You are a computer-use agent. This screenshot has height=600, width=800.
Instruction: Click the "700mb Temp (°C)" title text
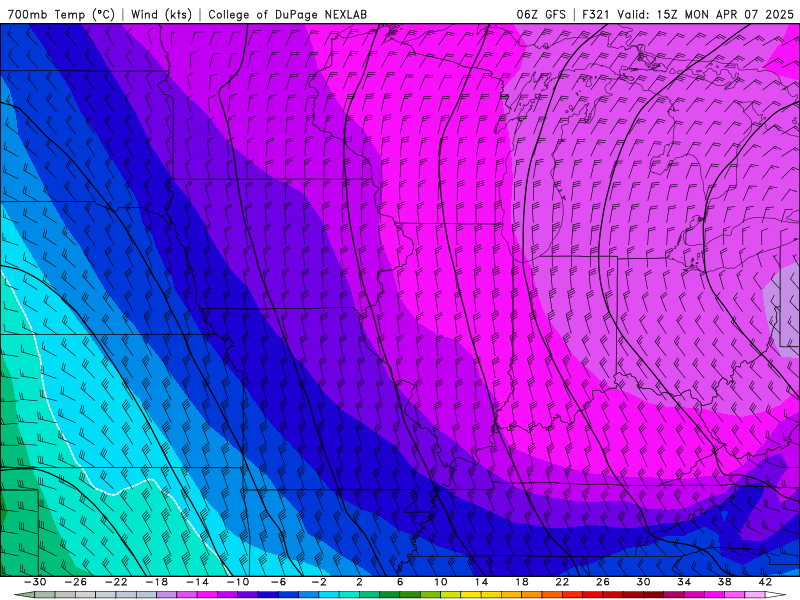[61, 14]
